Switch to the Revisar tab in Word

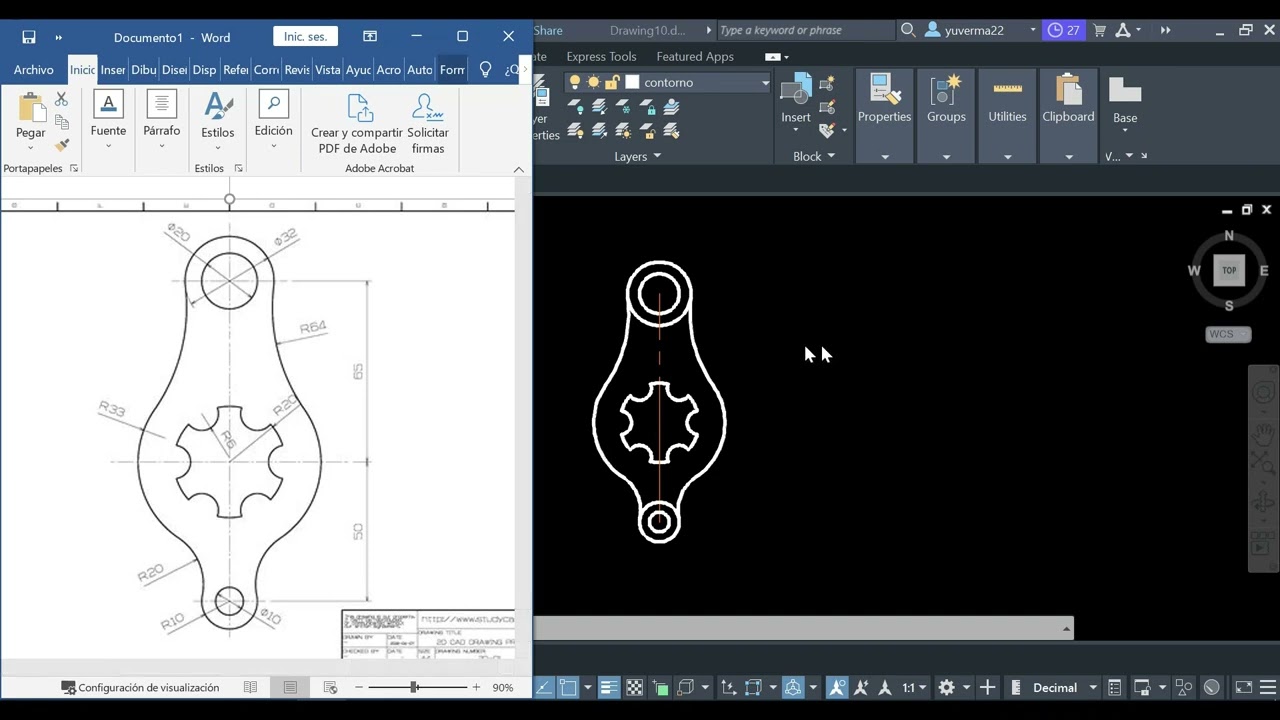[297, 70]
